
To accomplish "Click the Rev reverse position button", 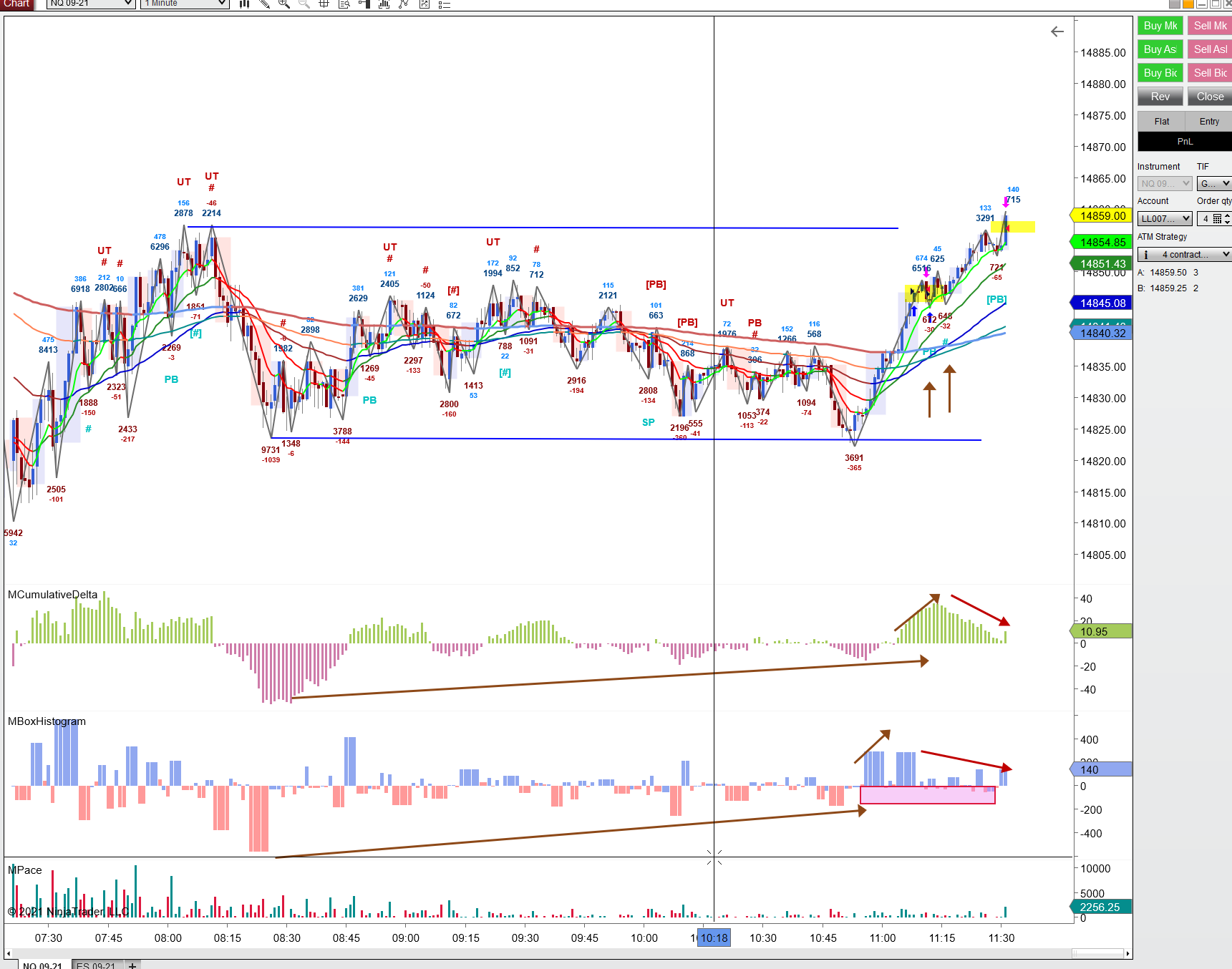I will (x=1160, y=97).
